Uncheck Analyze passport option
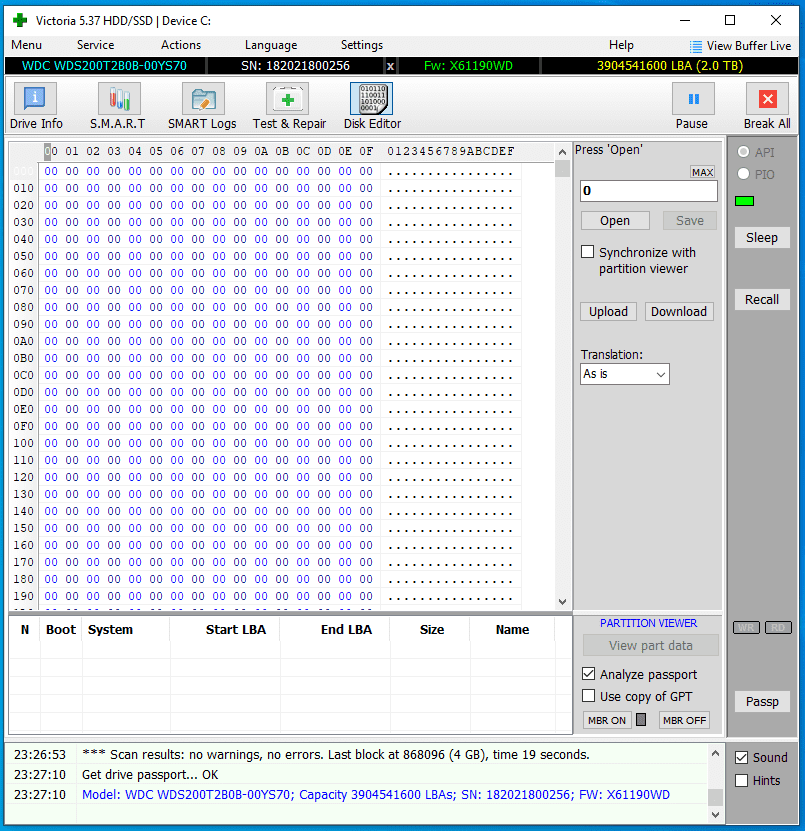Viewport: 805px width, 831px height. click(588, 674)
